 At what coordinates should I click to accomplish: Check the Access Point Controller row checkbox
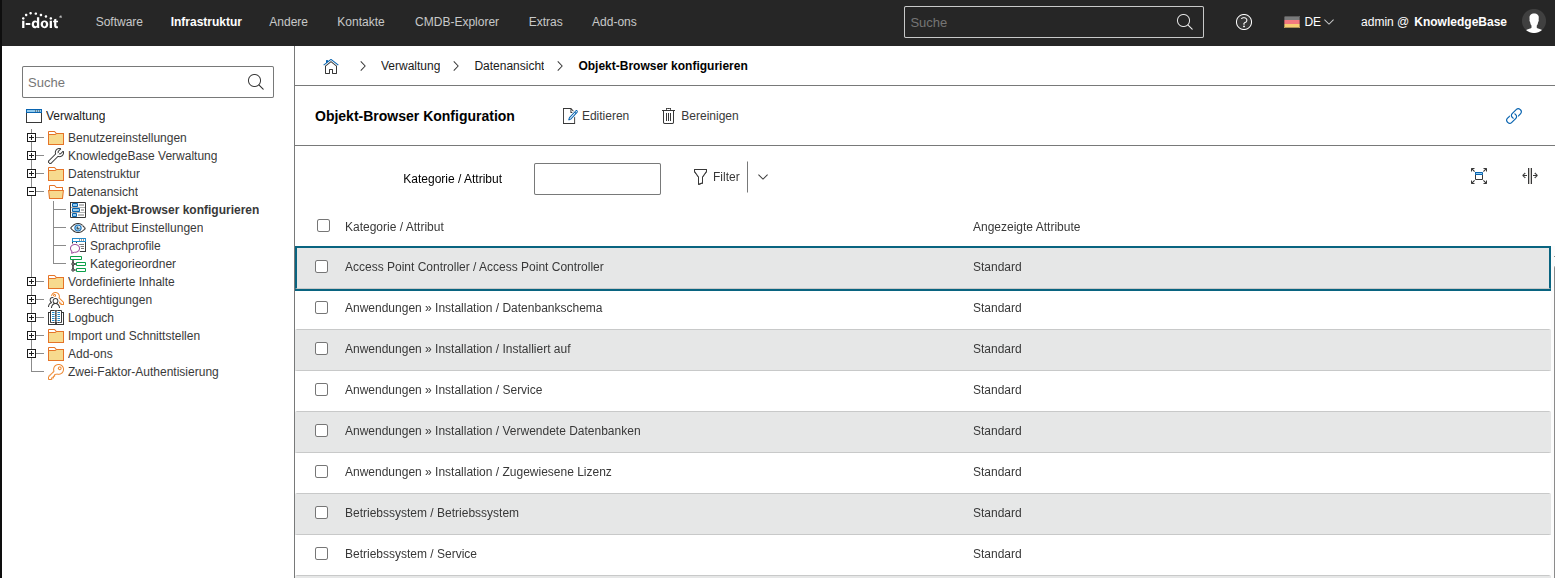tap(322, 267)
